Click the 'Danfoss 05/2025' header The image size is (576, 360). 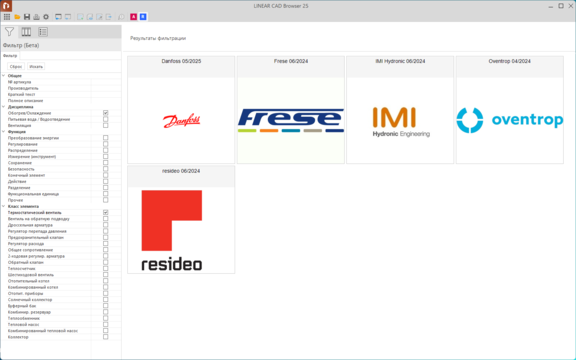[181, 61]
